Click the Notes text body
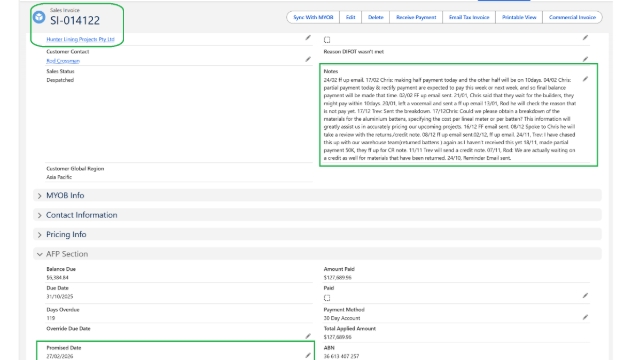Viewport: 640px width, 360px height. coord(449,119)
